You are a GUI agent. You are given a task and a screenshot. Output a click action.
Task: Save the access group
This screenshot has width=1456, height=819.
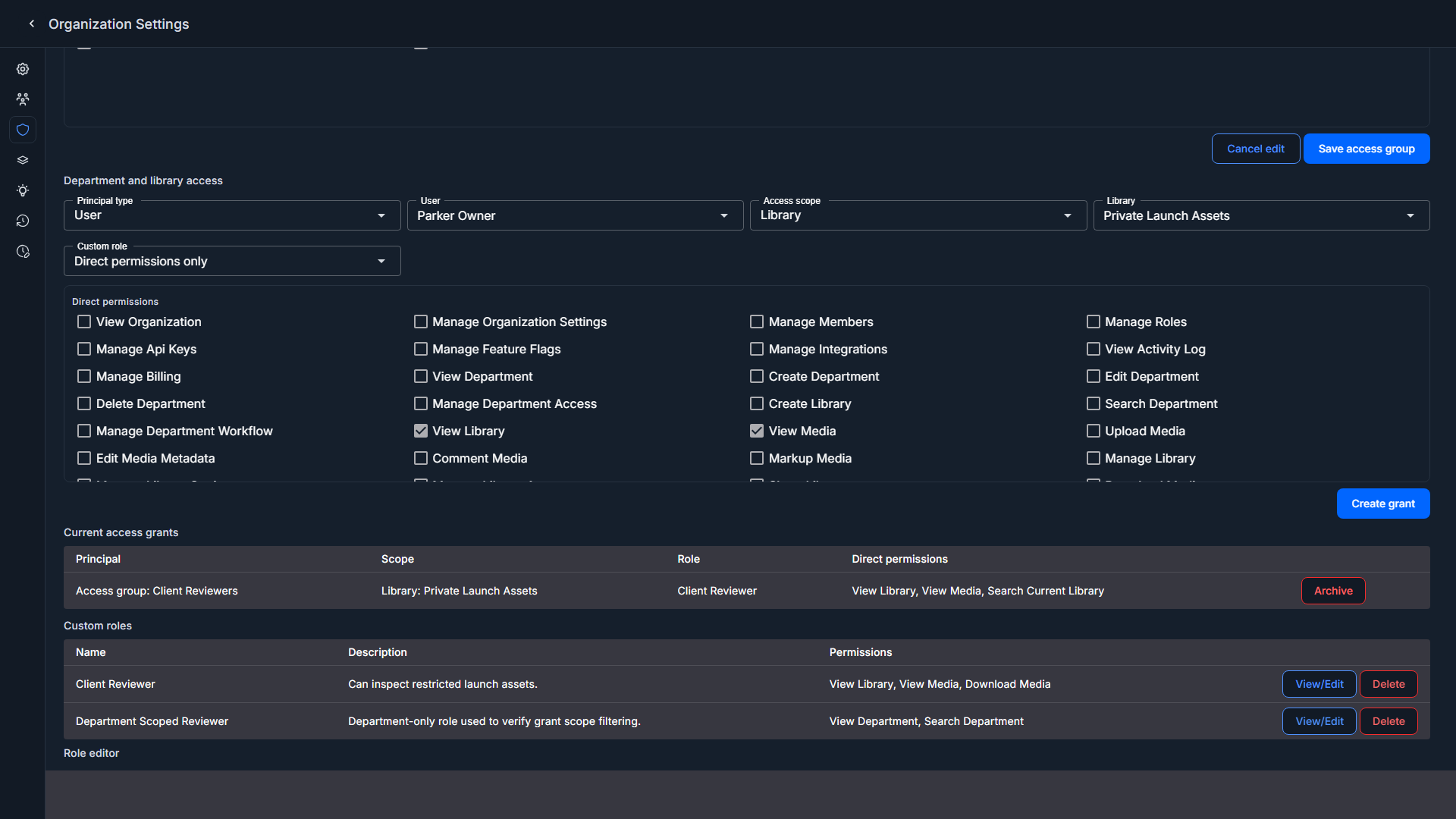click(1367, 149)
